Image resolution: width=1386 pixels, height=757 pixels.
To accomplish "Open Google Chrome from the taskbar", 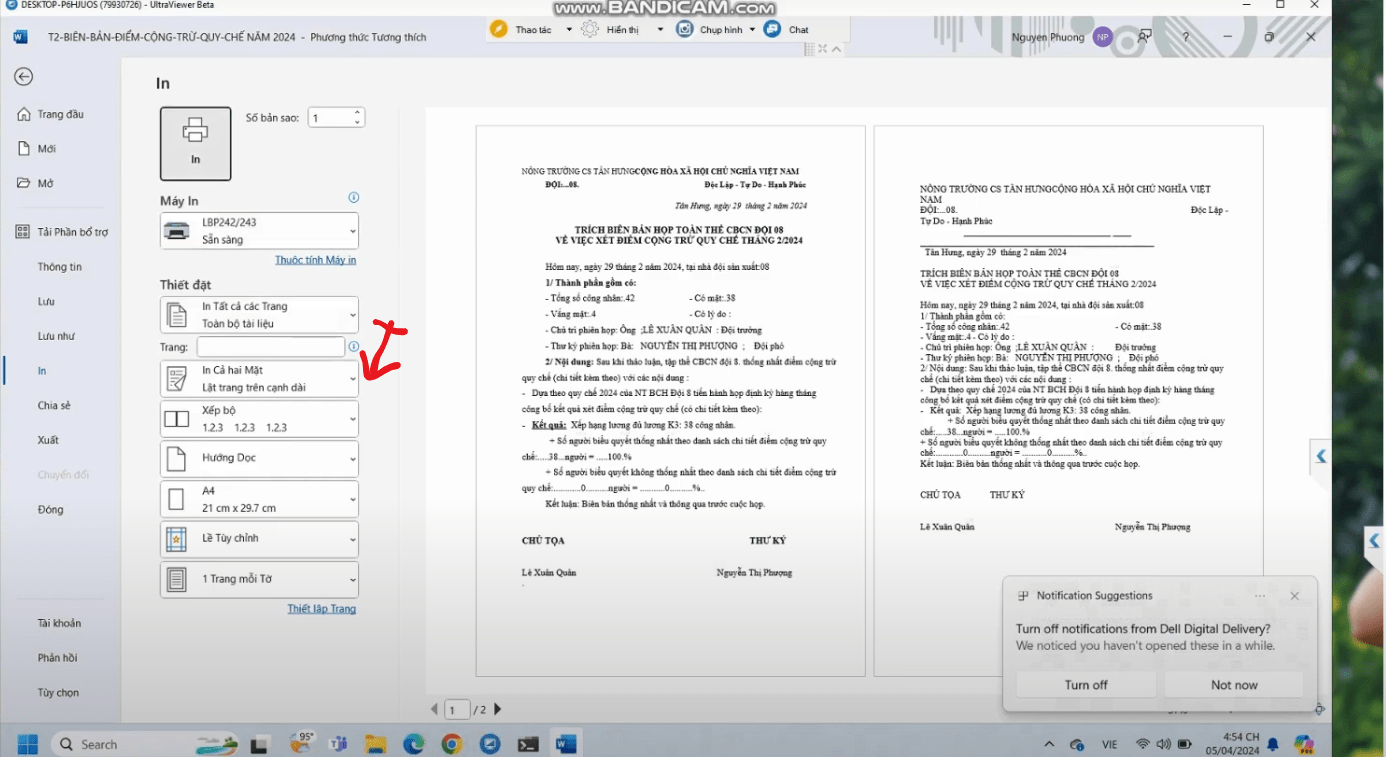I will tap(451, 744).
